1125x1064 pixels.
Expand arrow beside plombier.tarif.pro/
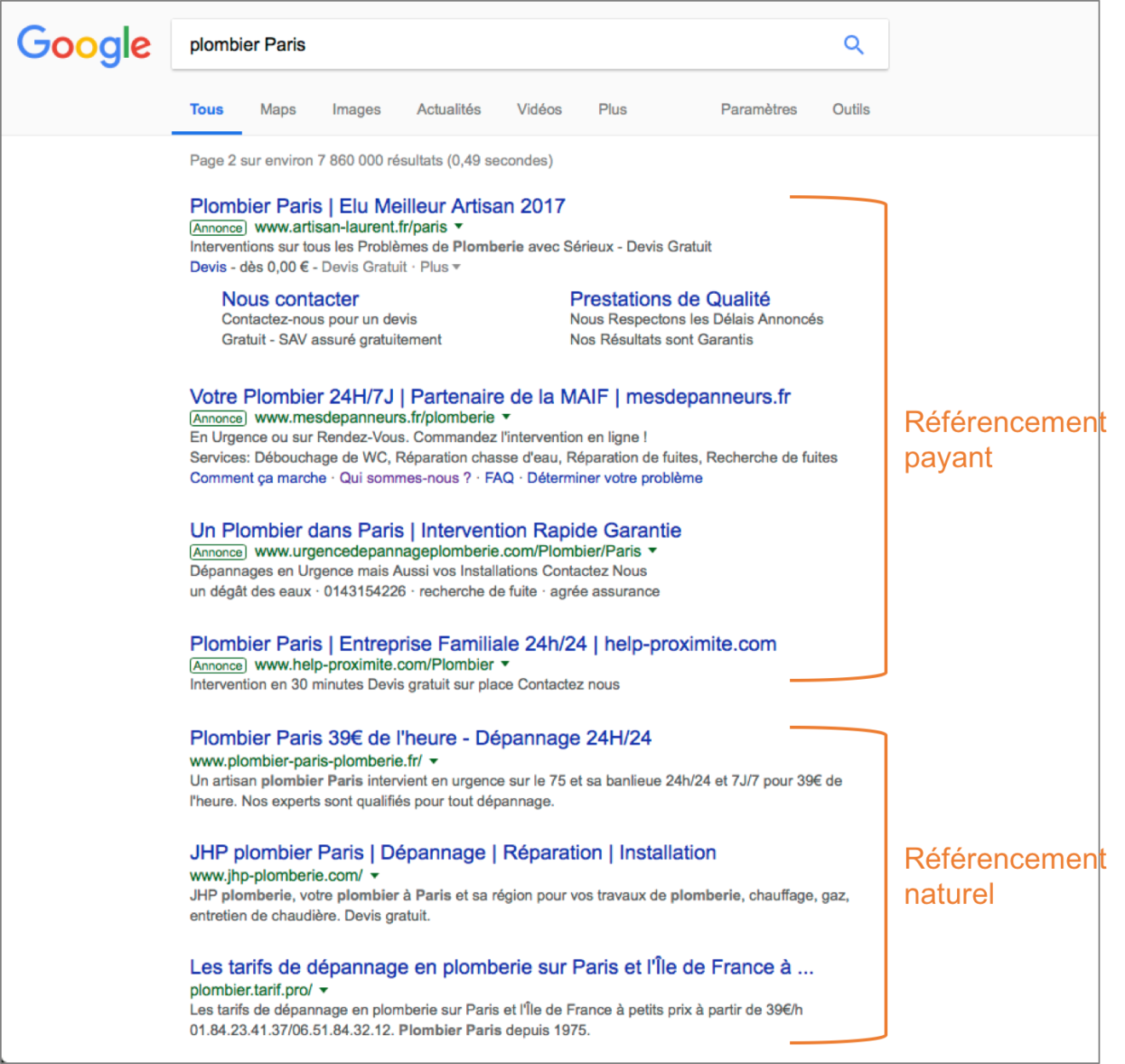point(324,990)
